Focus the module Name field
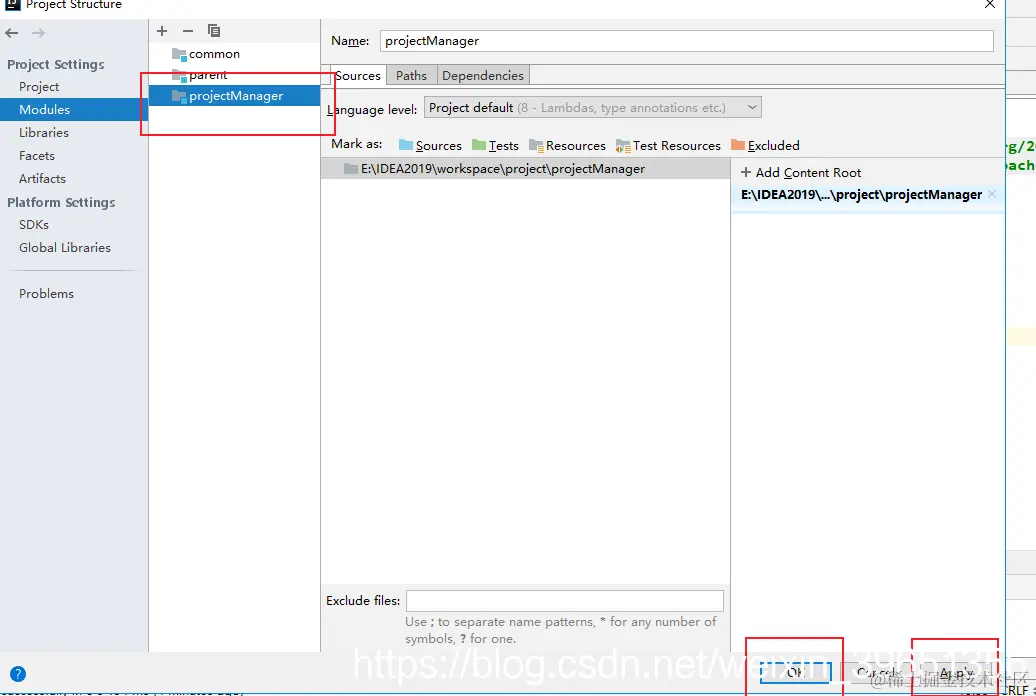Screen dimensions: 1036x696 point(686,41)
